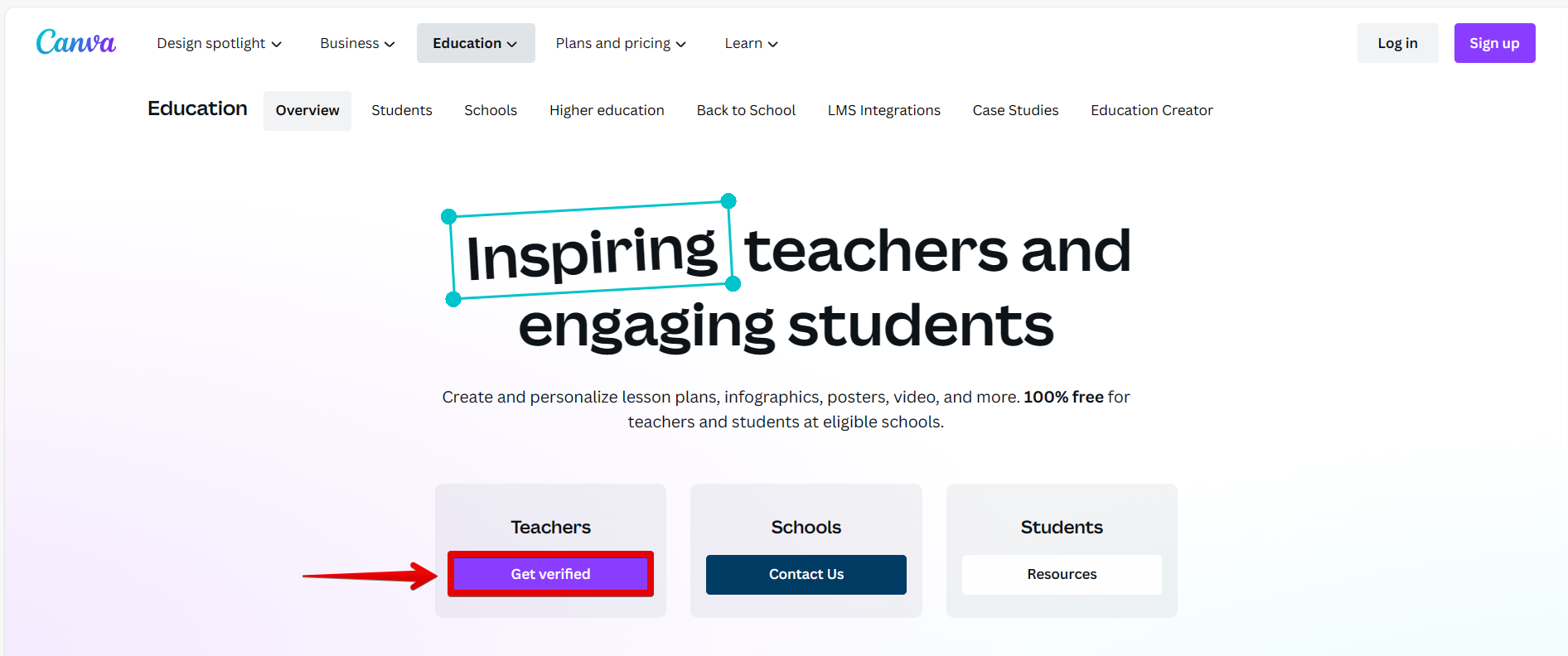Select the LMS Integrations tab
This screenshot has width=1568, height=656.
point(884,110)
